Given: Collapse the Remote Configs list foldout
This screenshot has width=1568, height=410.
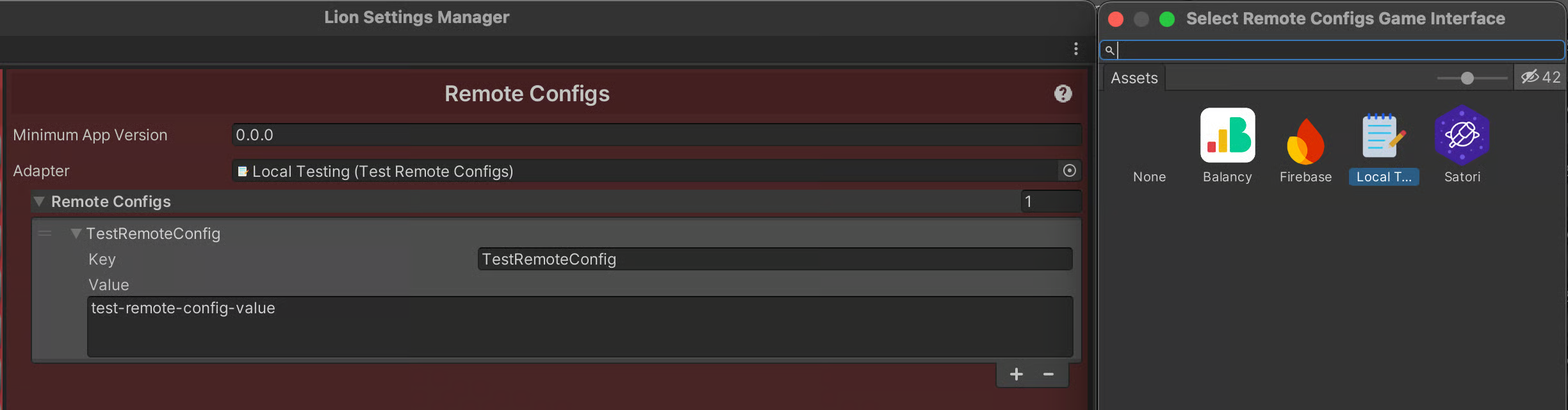Looking at the screenshot, I should [x=39, y=201].
